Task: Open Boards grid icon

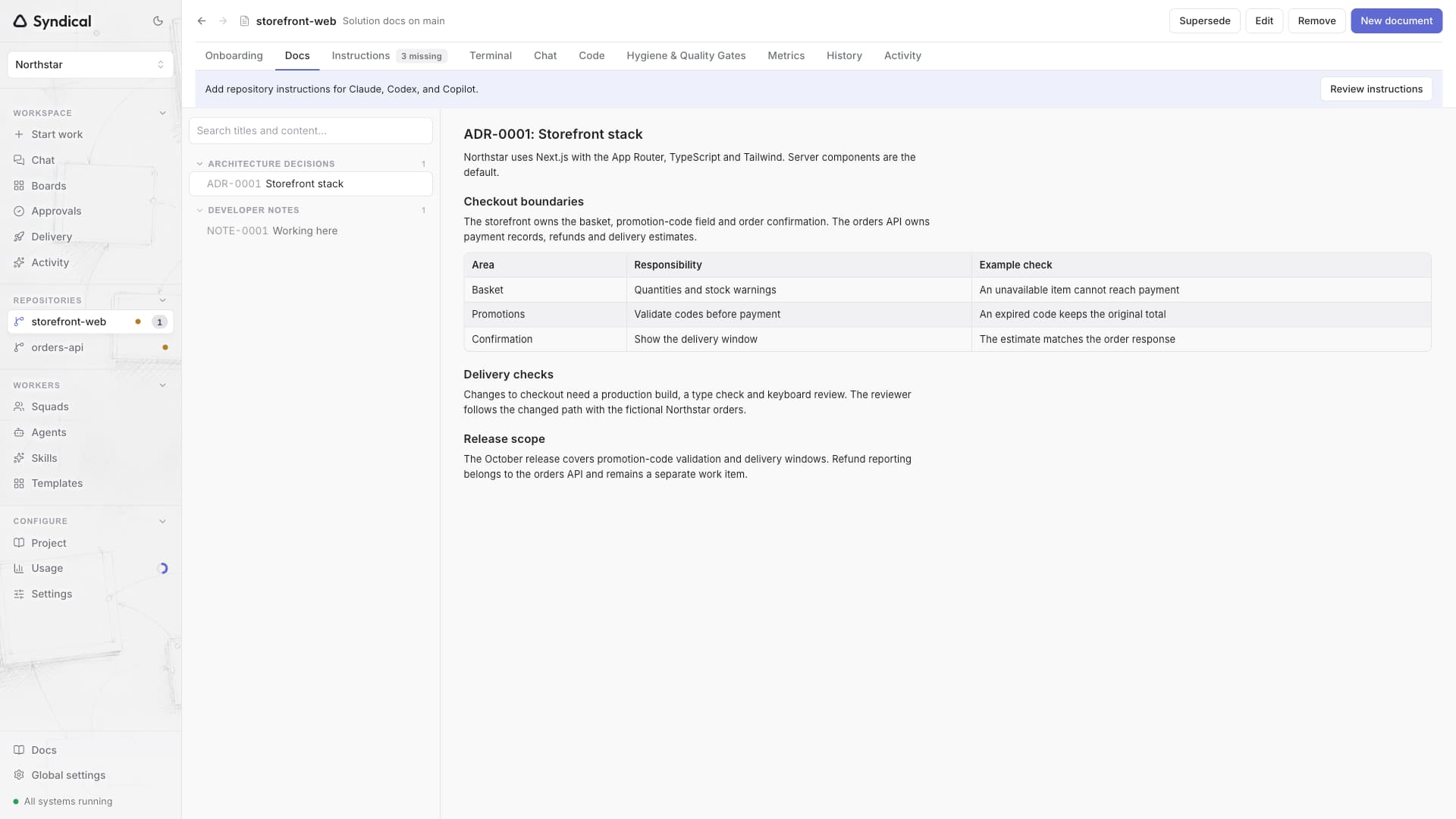Action: click(x=19, y=186)
